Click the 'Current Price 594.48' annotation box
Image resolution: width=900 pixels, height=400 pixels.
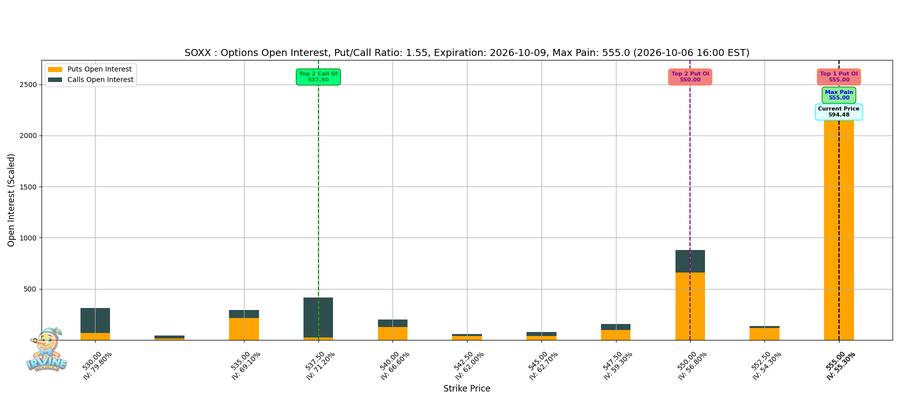pyautogui.click(x=839, y=111)
